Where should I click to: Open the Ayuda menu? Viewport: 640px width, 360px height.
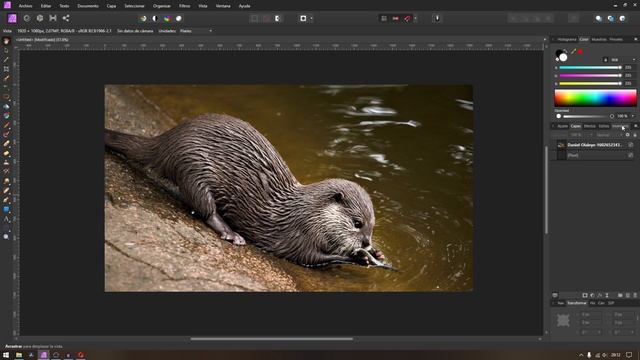coord(244,6)
